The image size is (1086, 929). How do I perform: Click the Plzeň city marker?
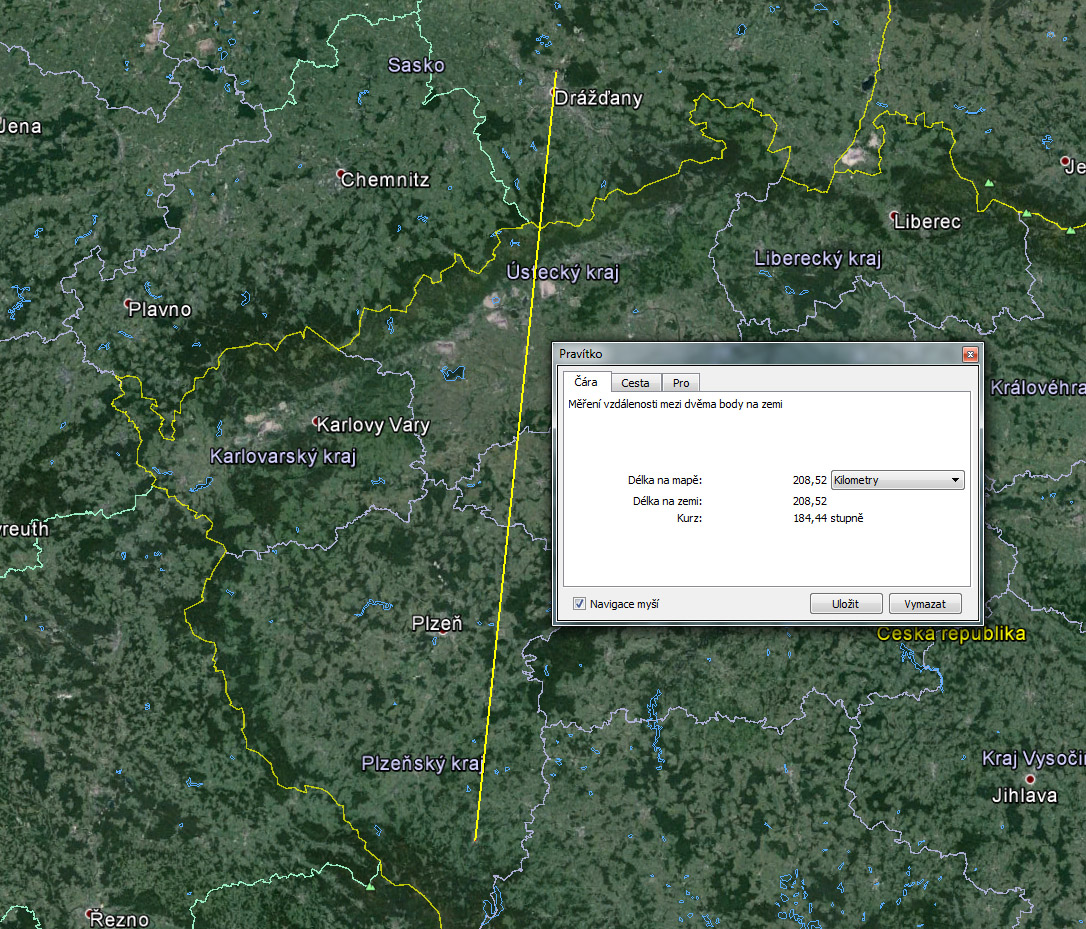tap(441, 632)
